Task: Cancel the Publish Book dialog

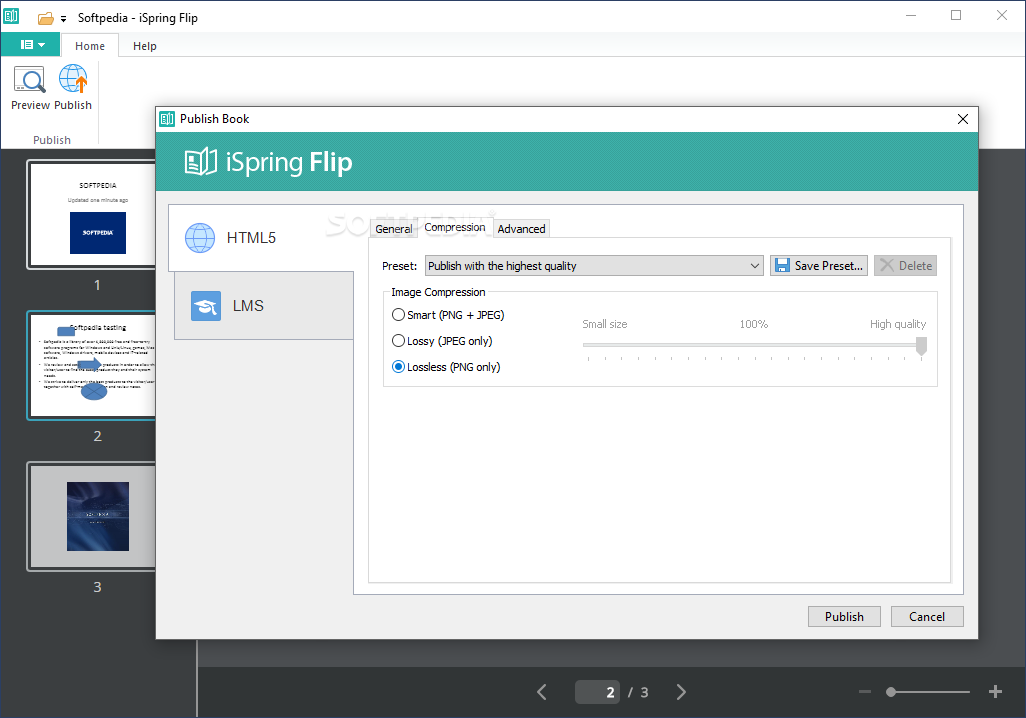Action: click(x=927, y=617)
